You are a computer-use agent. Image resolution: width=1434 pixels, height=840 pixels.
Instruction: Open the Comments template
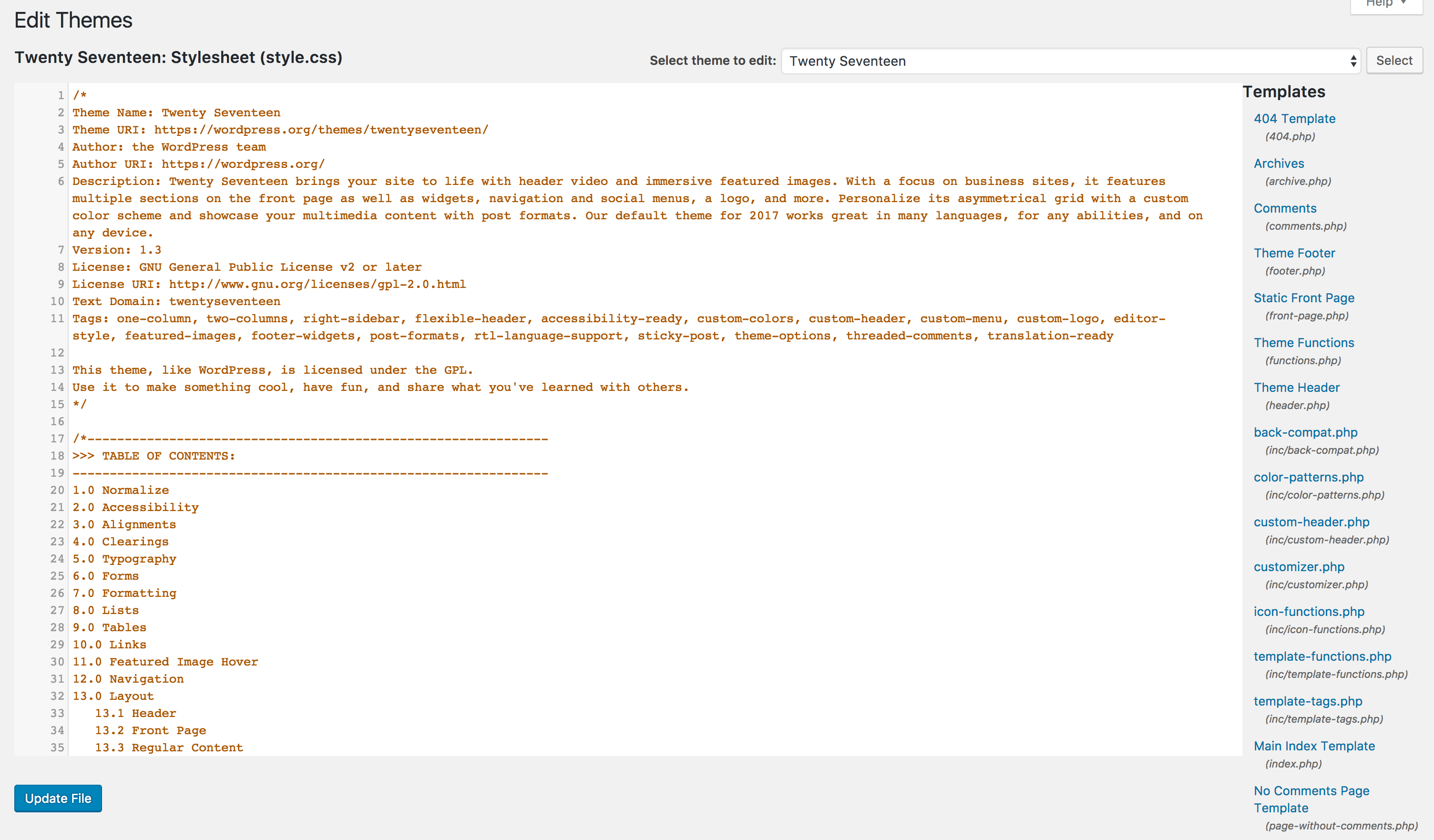click(x=1285, y=208)
